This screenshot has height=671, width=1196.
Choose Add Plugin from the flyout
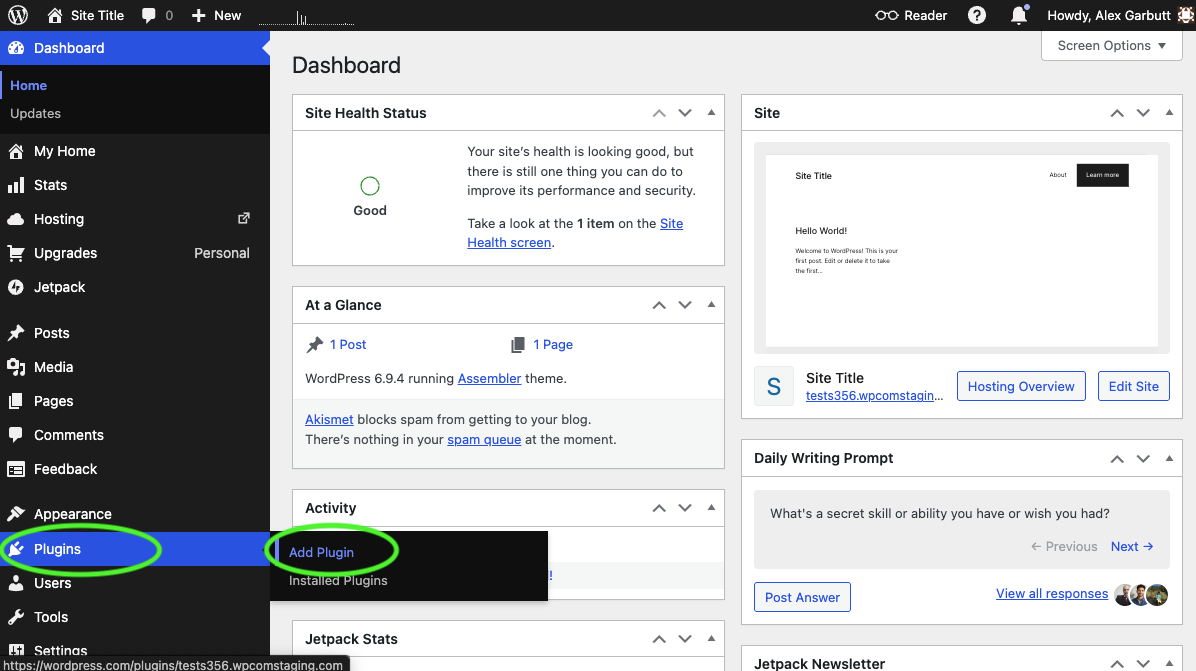coord(321,552)
